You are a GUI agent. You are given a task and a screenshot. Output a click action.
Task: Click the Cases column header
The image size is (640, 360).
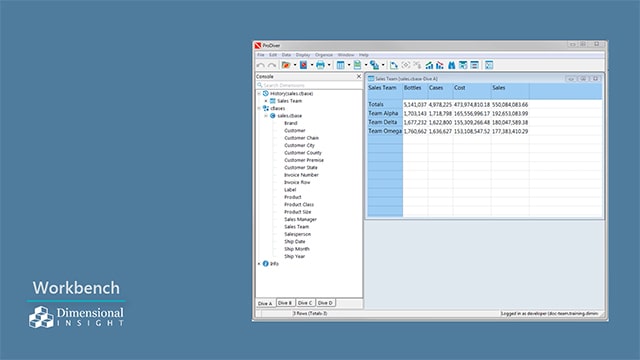pyautogui.click(x=440, y=91)
